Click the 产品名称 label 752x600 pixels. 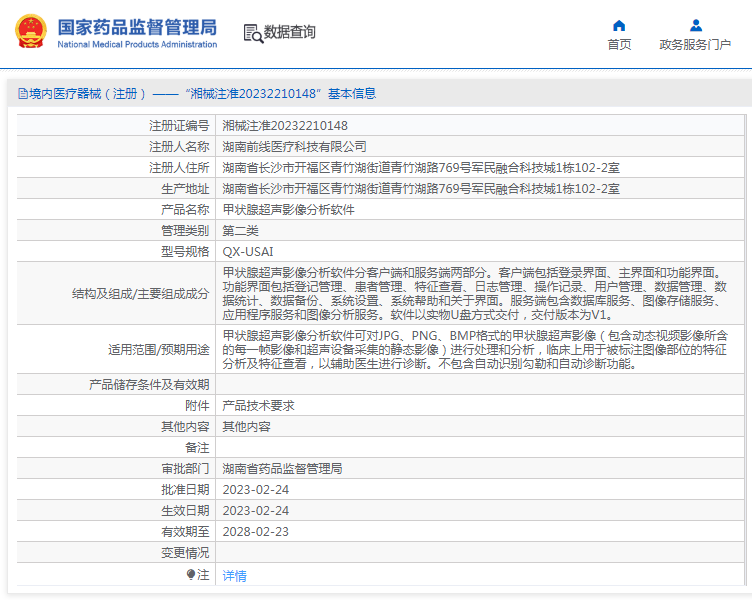tap(185, 210)
